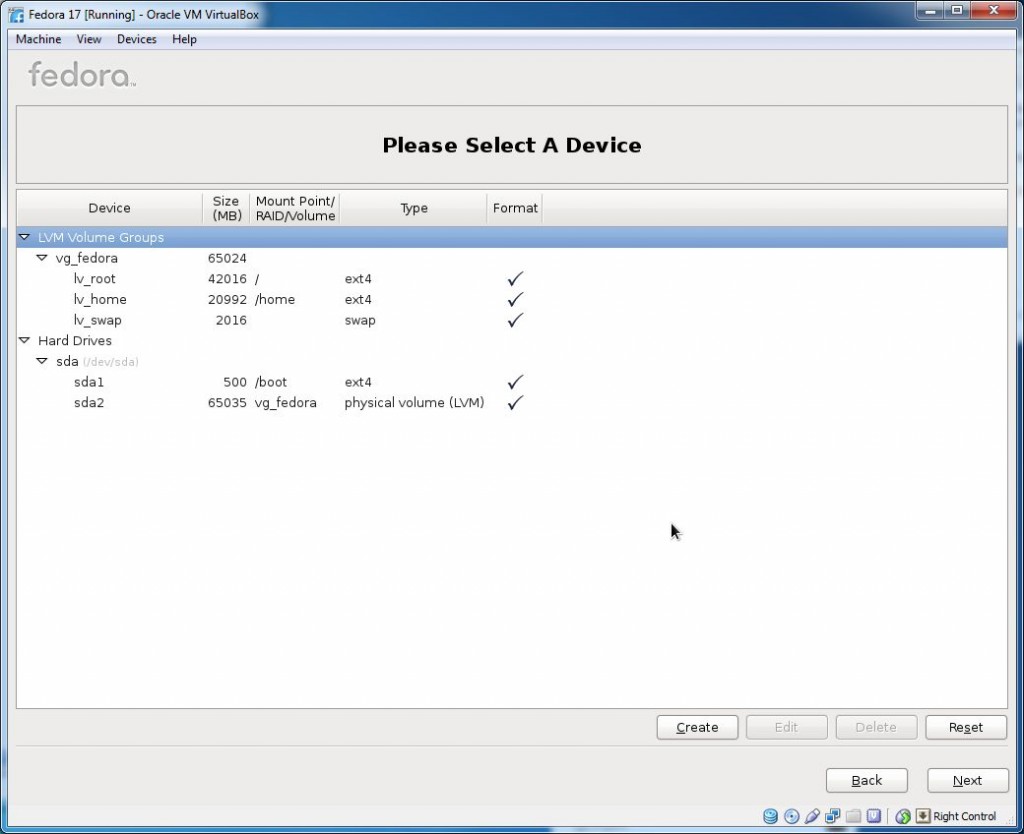Select the LVM Volume Groups label
This screenshot has height=834, width=1024.
click(101, 237)
